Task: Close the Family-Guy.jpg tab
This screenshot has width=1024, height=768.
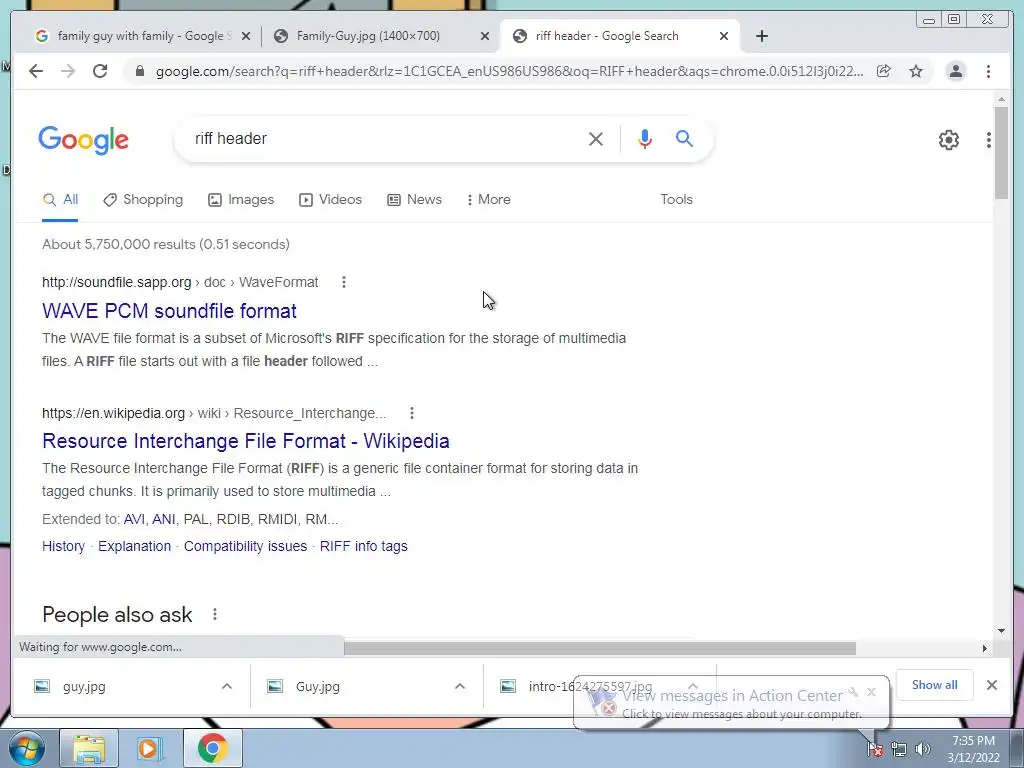Action: (485, 36)
